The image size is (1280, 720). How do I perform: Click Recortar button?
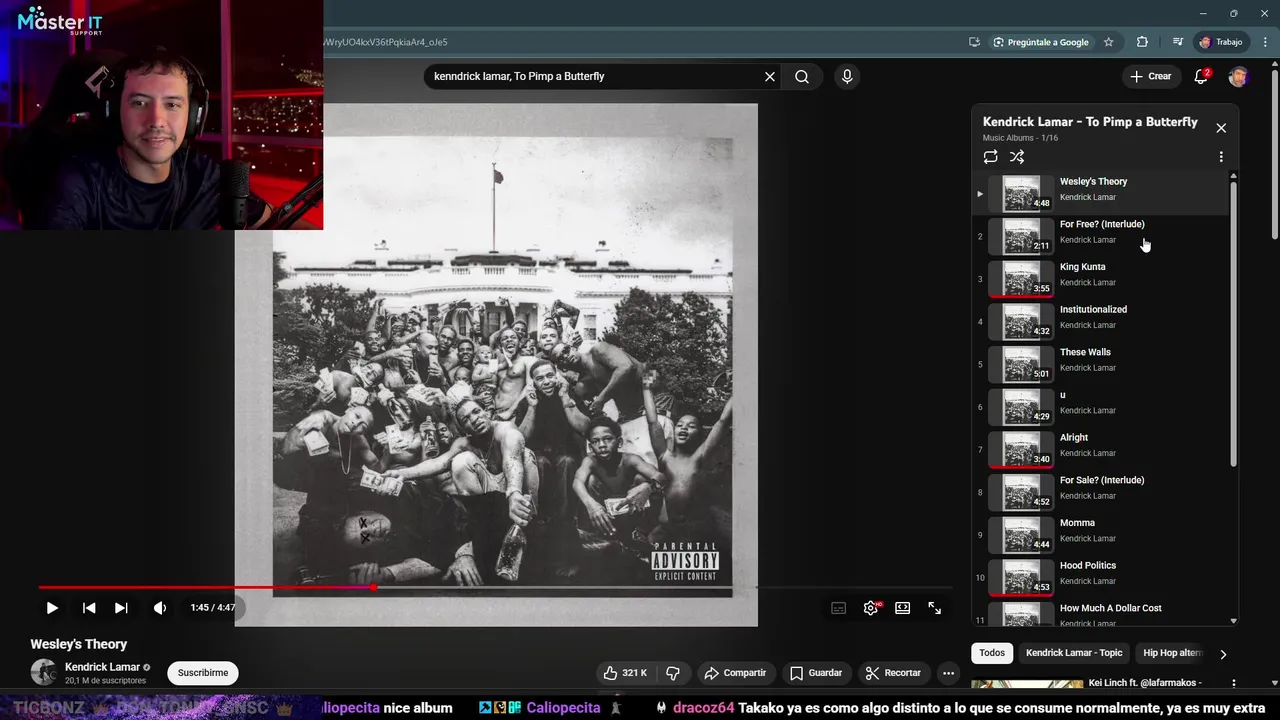[893, 673]
